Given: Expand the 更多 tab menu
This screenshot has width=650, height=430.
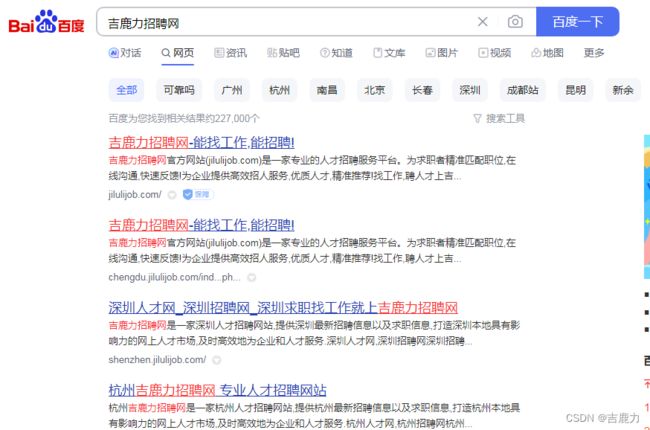Looking at the screenshot, I should click(594, 53).
